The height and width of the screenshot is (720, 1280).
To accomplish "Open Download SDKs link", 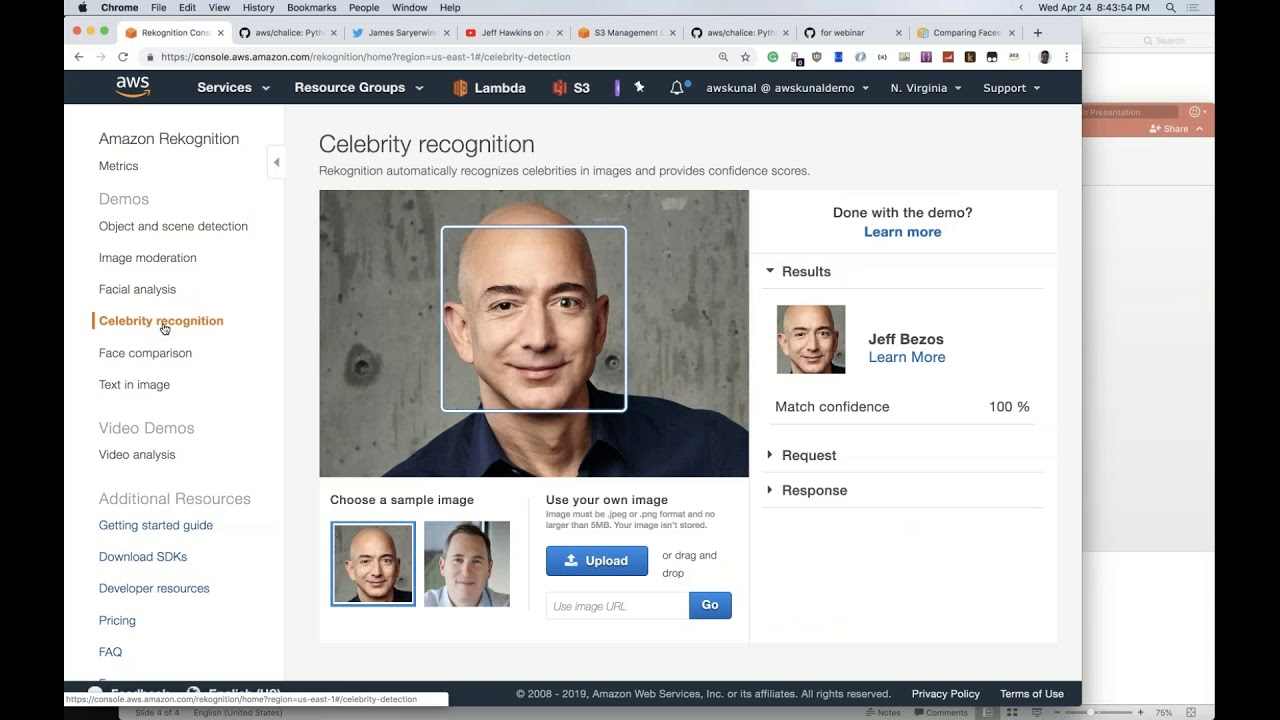I will point(142,557).
